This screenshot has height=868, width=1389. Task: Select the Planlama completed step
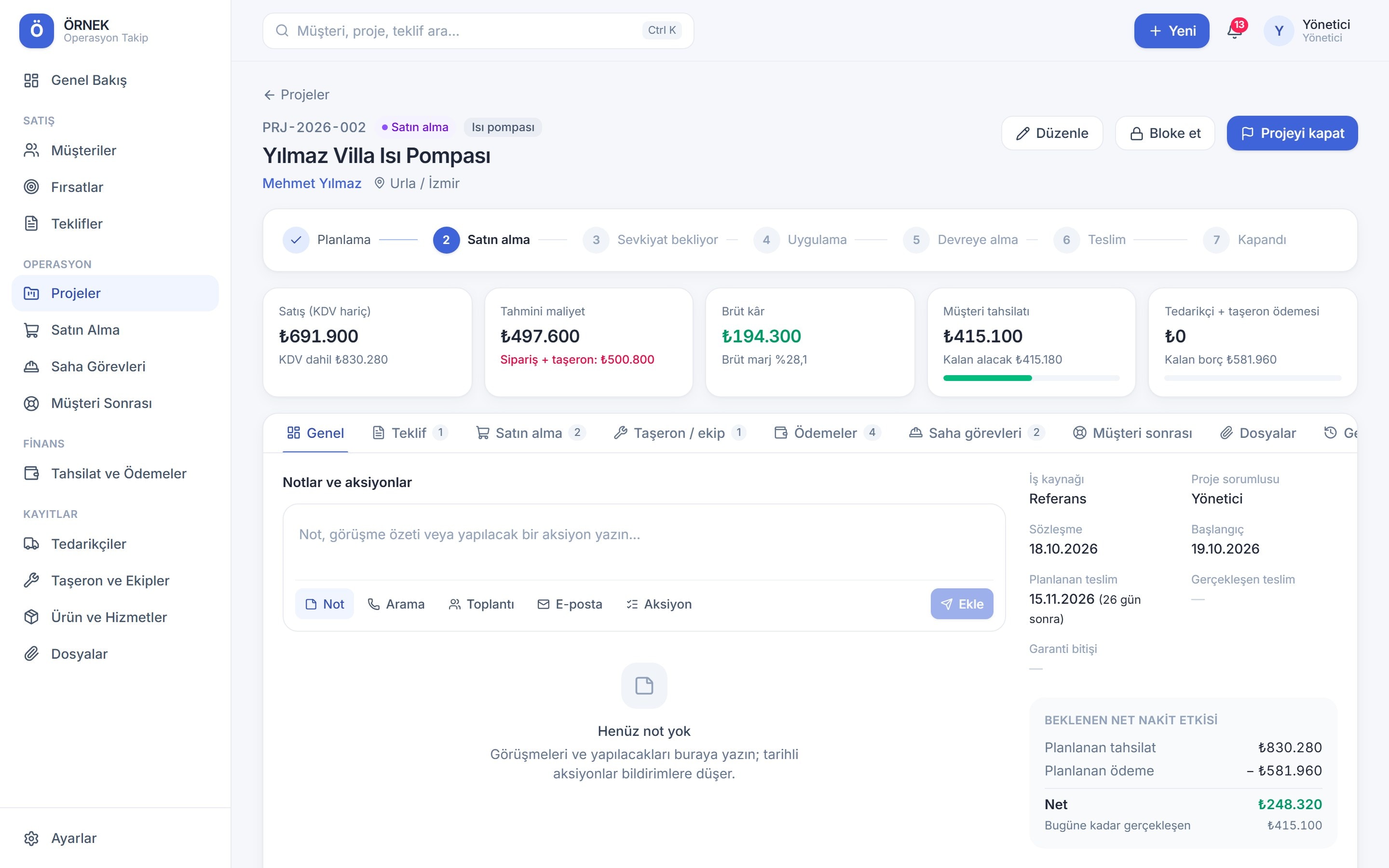pos(327,240)
